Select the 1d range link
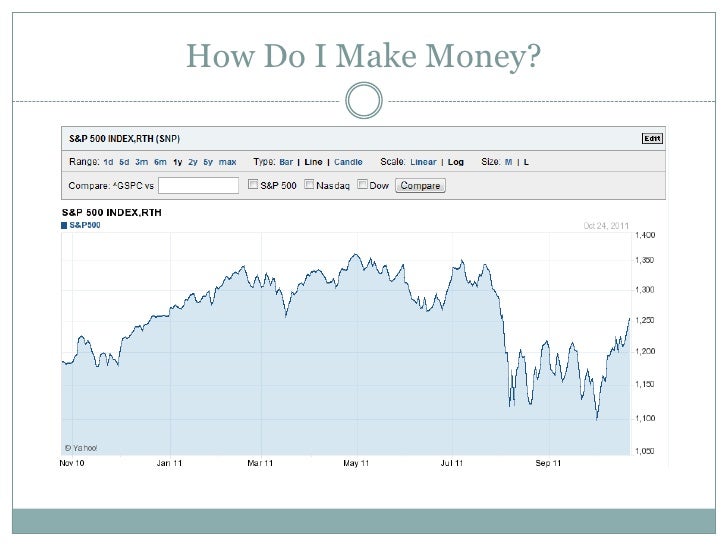The image size is (728, 546). pyautogui.click(x=108, y=162)
